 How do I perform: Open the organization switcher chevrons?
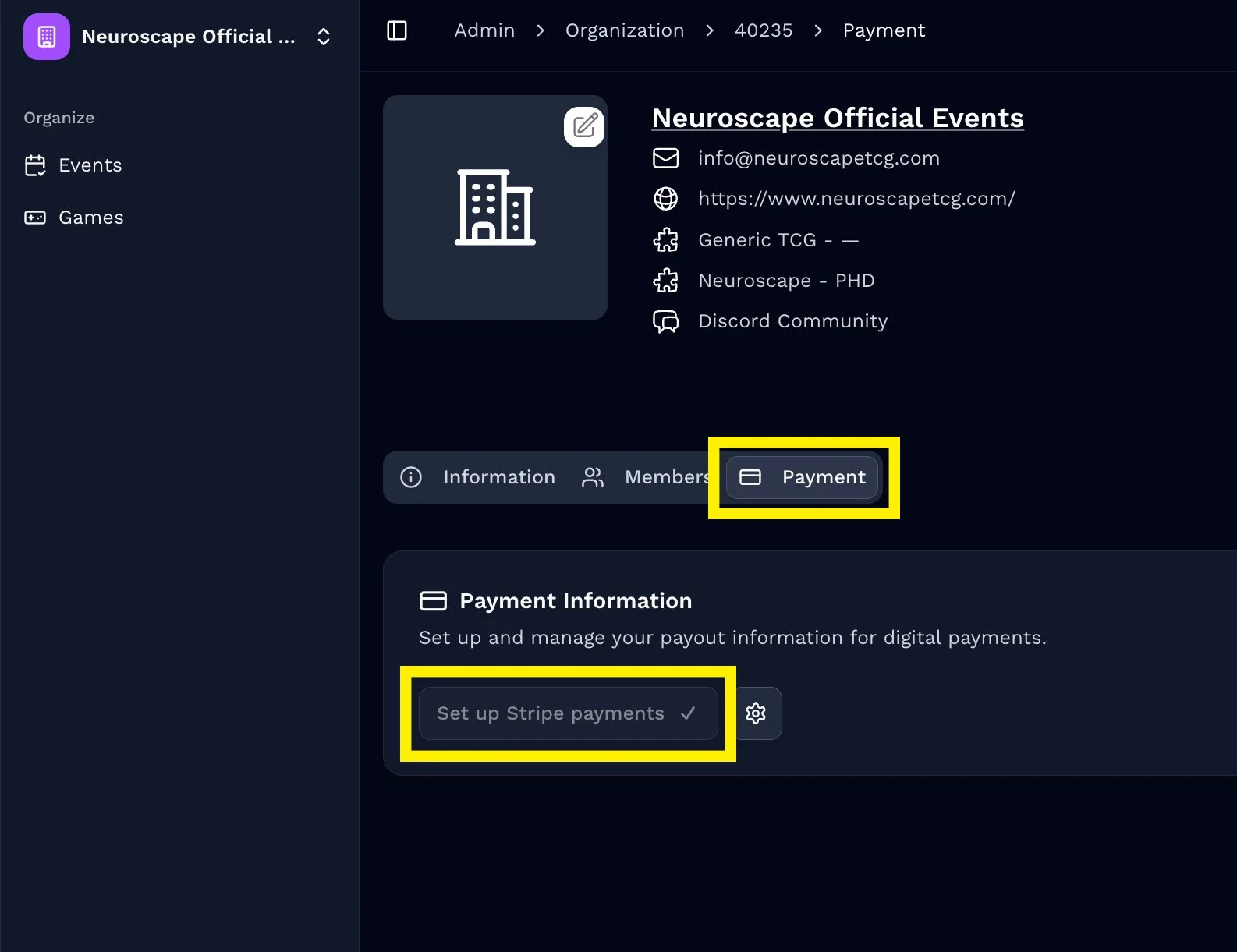(324, 37)
